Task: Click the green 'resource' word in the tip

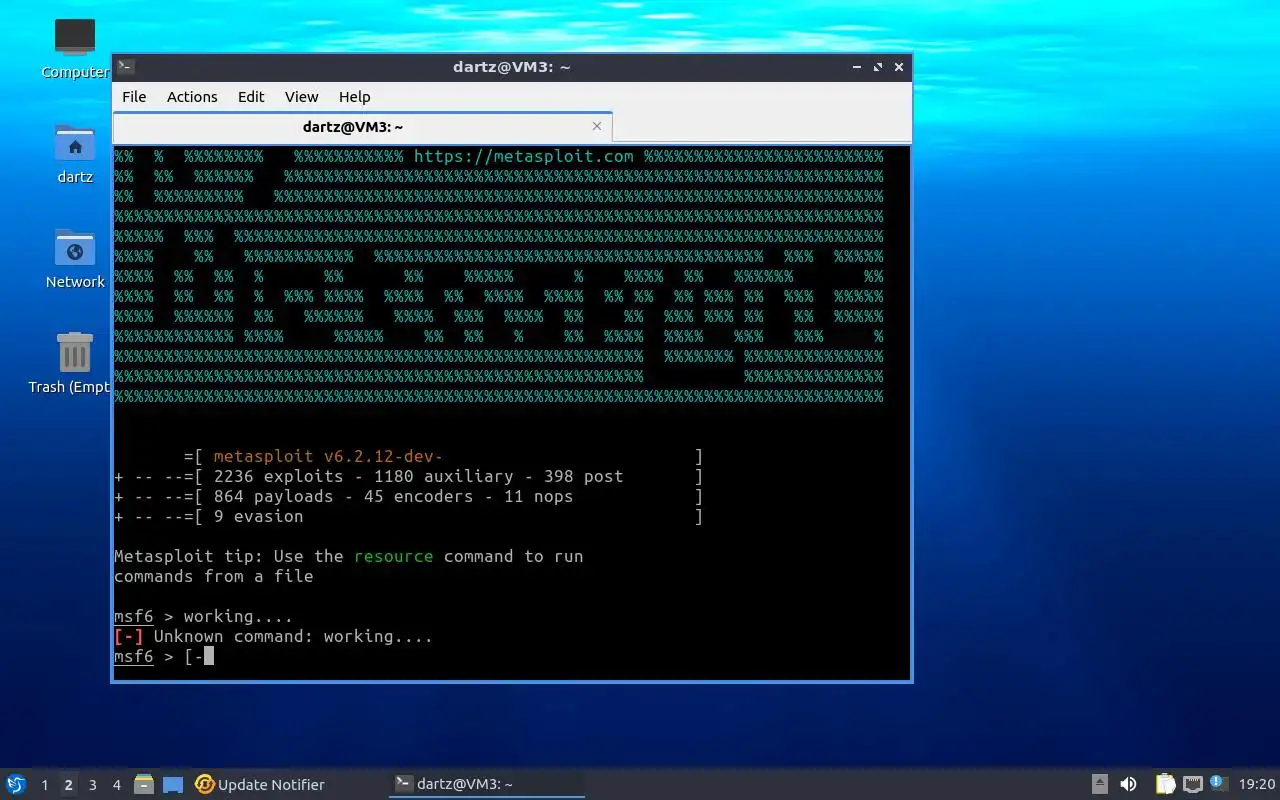Action: click(394, 557)
